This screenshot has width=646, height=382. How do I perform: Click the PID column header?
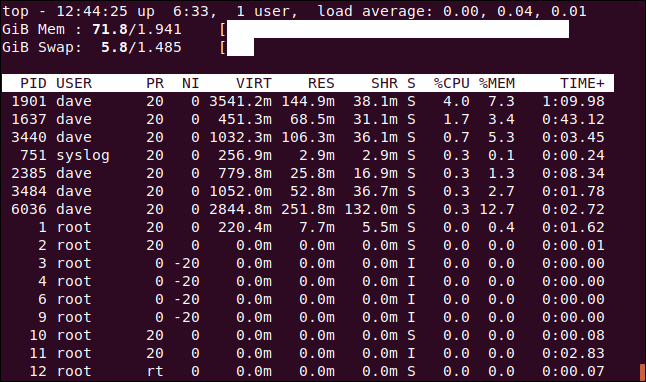(x=33, y=84)
